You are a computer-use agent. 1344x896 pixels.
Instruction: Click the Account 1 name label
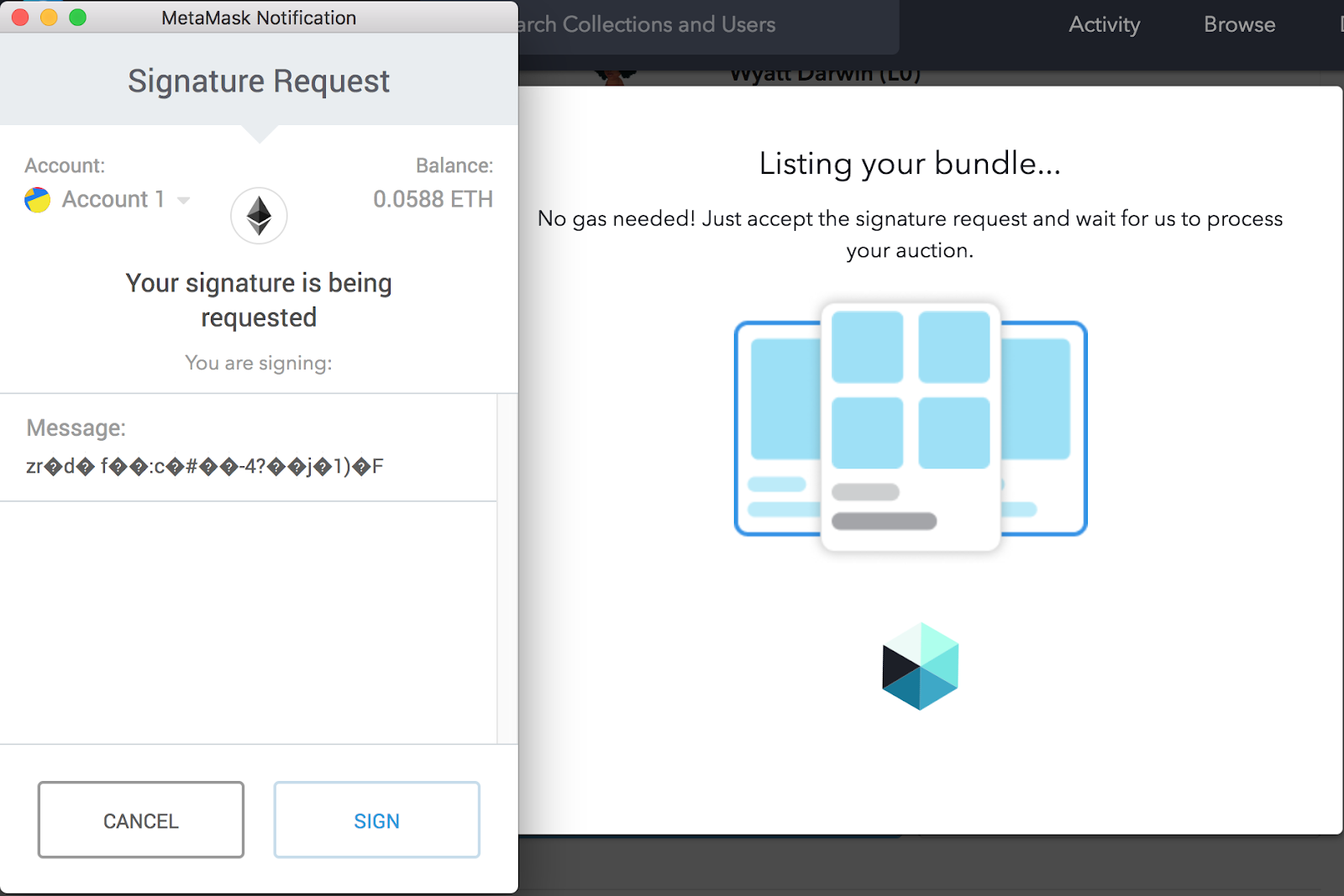tap(113, 199)
